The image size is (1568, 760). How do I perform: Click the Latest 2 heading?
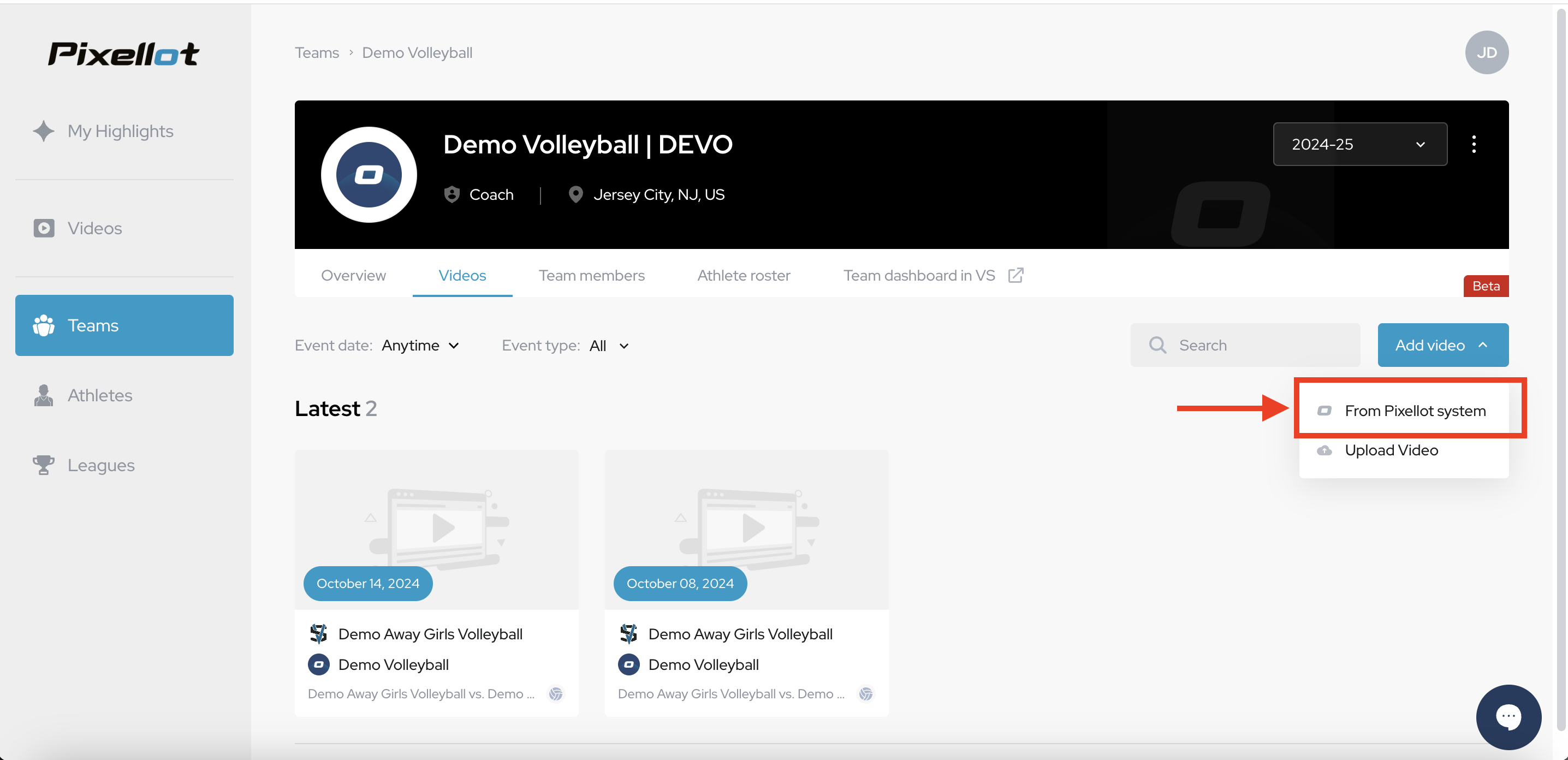pyautogui.click(x=335, y=408)
